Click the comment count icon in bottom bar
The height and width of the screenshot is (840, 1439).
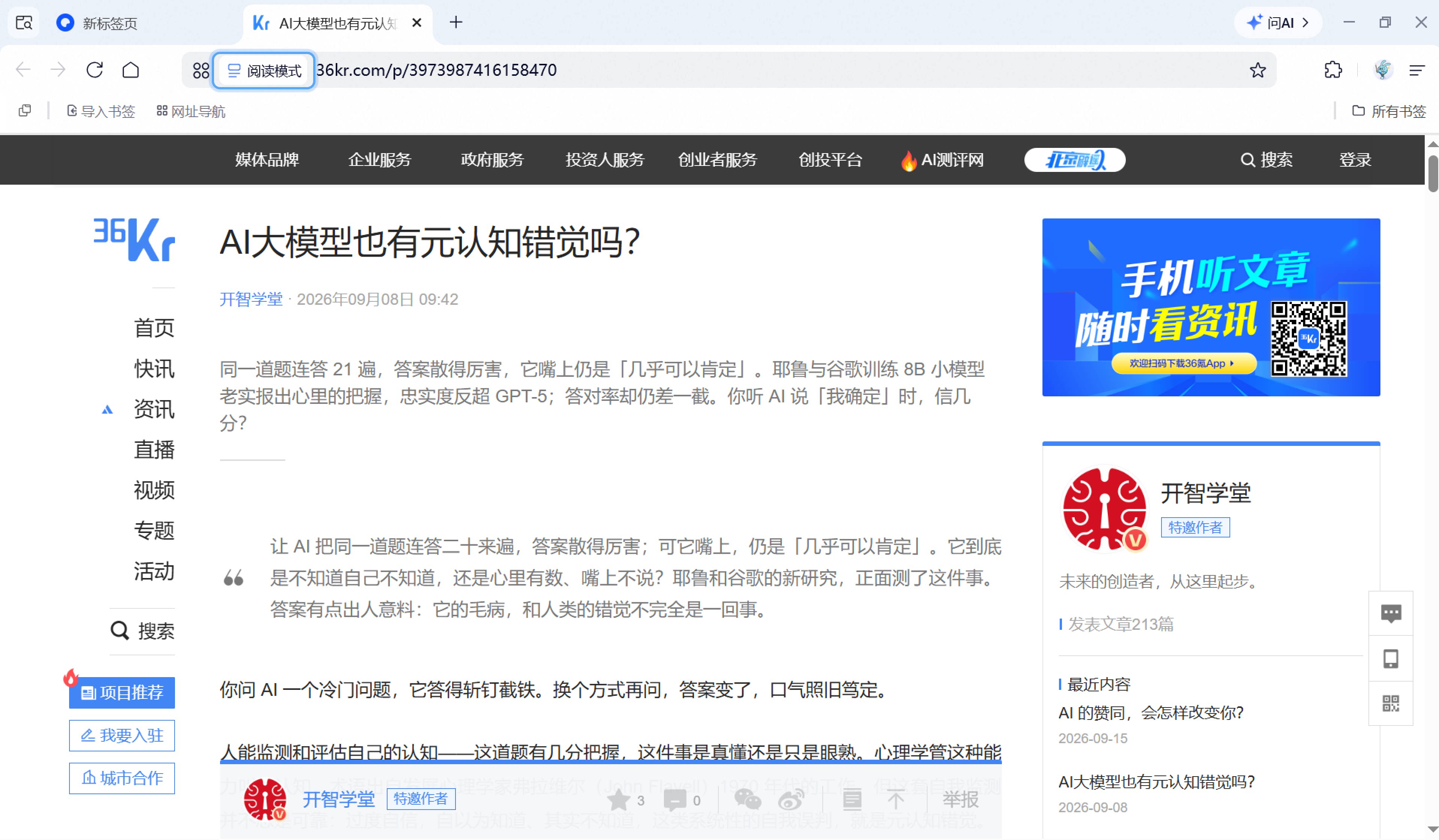point(675,800)
